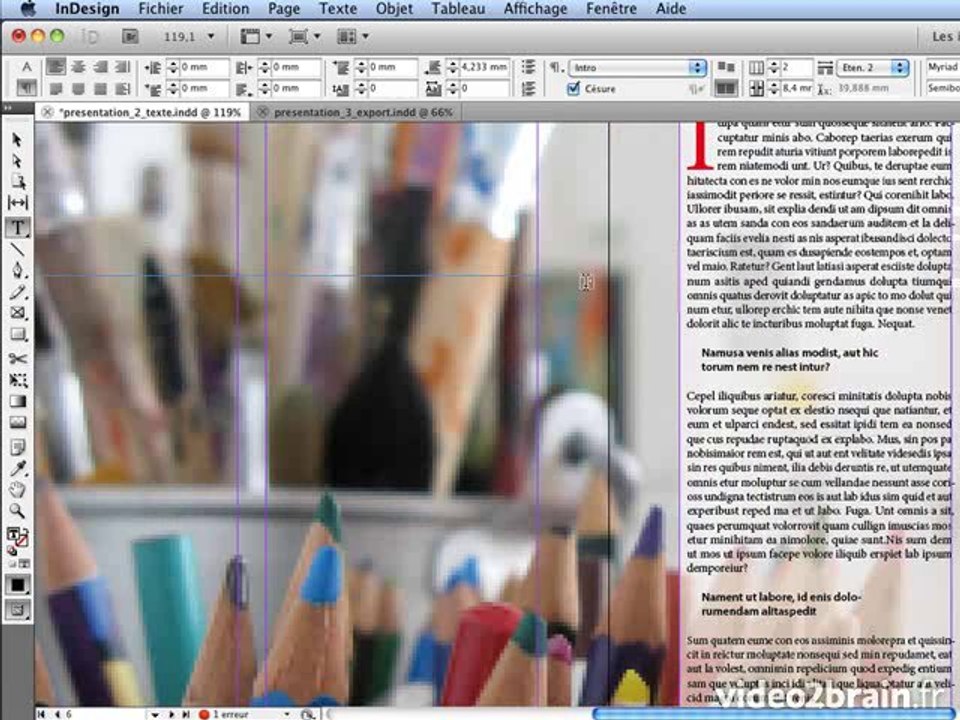
Task: Open the Objet menu
Action: pyautogui.click(x=394, y=9)
